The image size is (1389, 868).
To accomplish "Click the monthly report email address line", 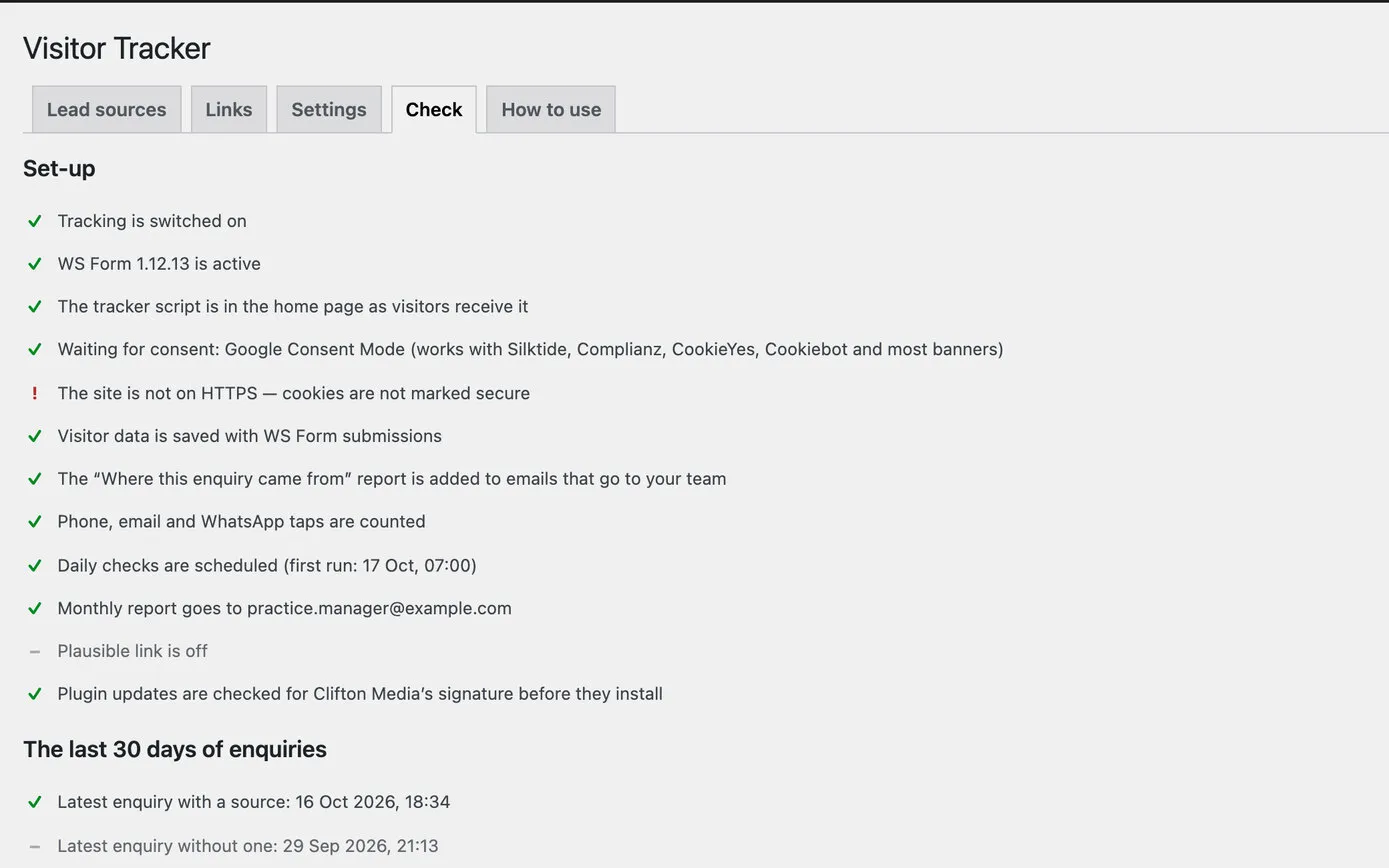I will (284, 609).
